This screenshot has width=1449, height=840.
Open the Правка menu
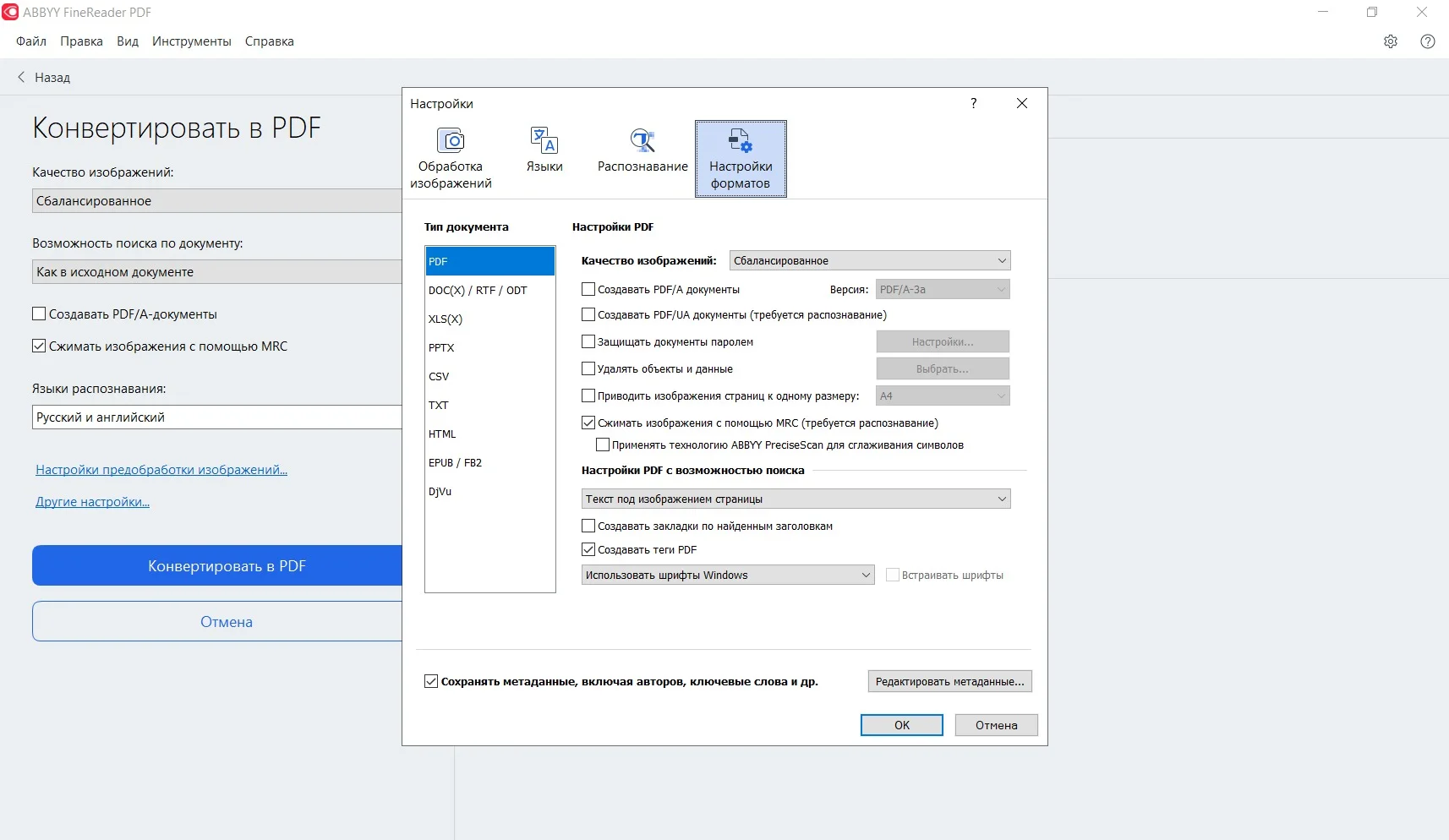[x=81, y=41]
